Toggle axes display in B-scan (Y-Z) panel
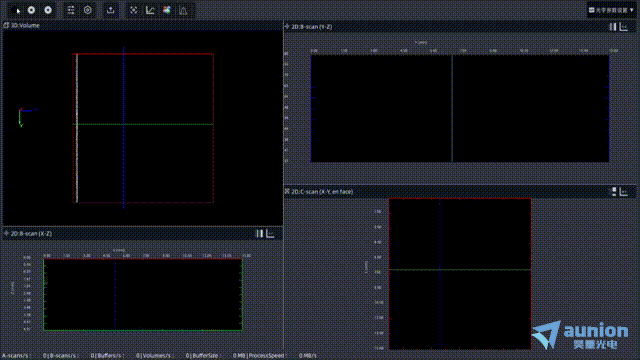 [x=624, y=27]
